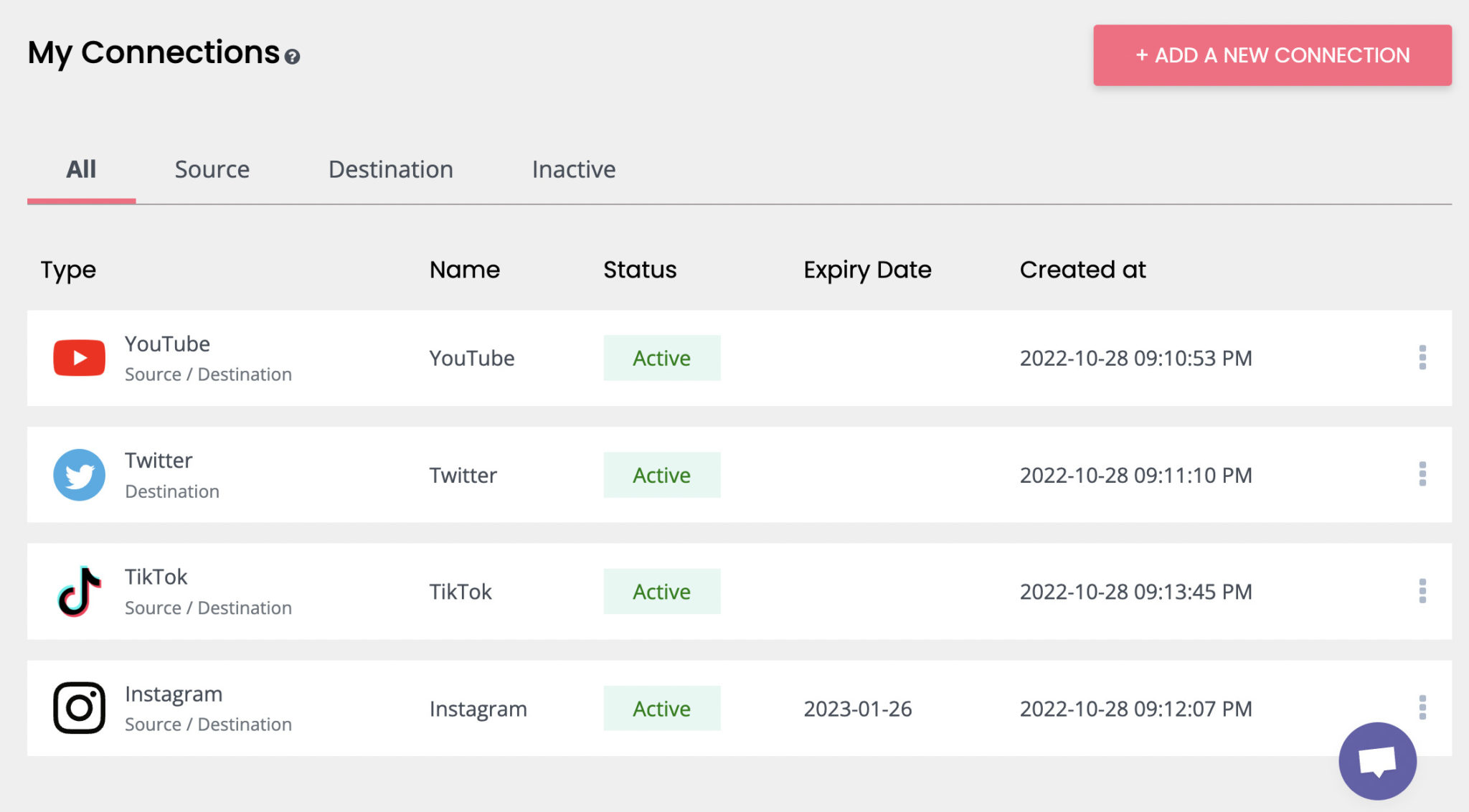Open the Inactive connections tab
The image size is (1469, 812).
(573, 169)
